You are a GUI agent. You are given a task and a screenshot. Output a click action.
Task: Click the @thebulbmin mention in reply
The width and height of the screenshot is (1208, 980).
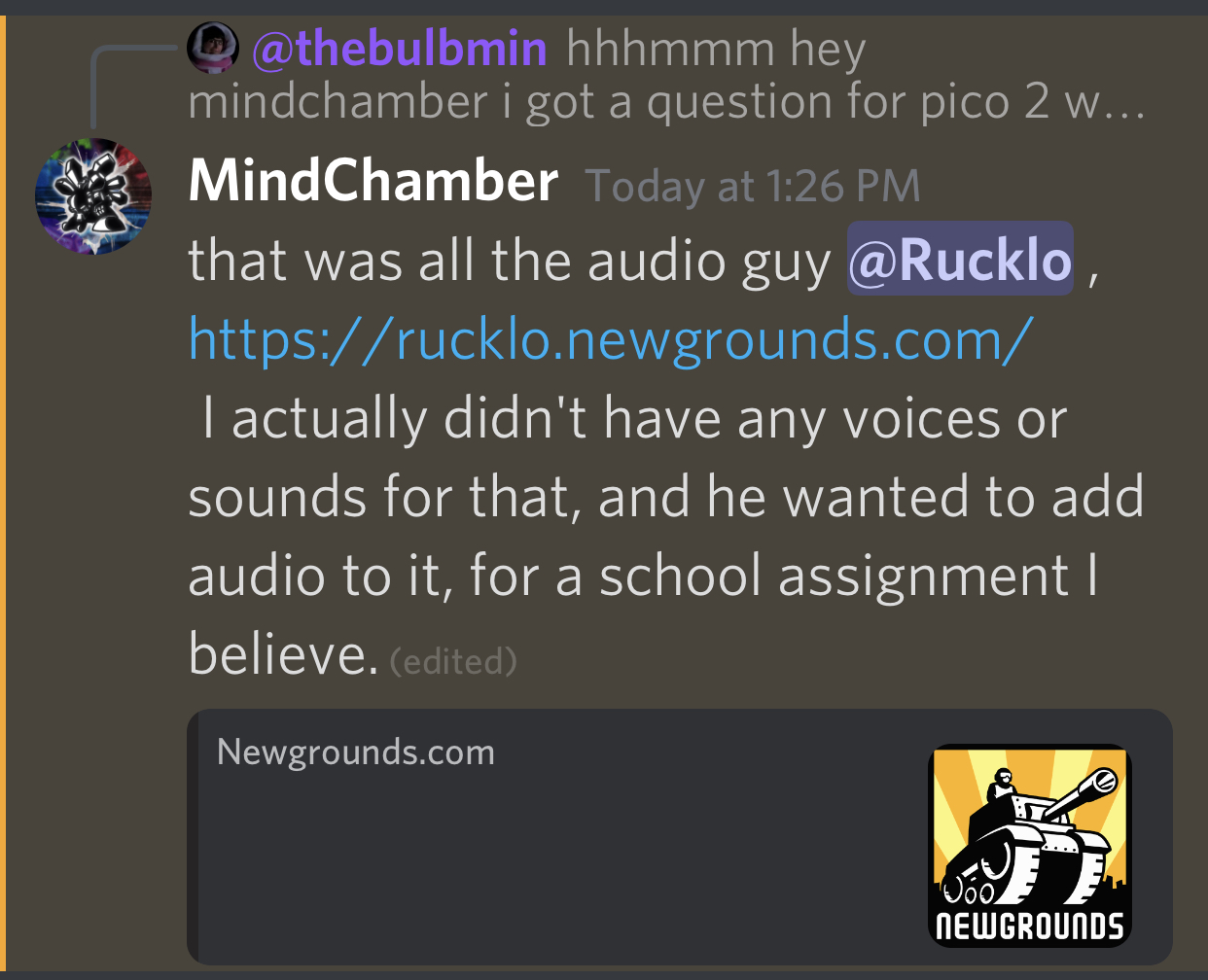(x=400, y=48)
